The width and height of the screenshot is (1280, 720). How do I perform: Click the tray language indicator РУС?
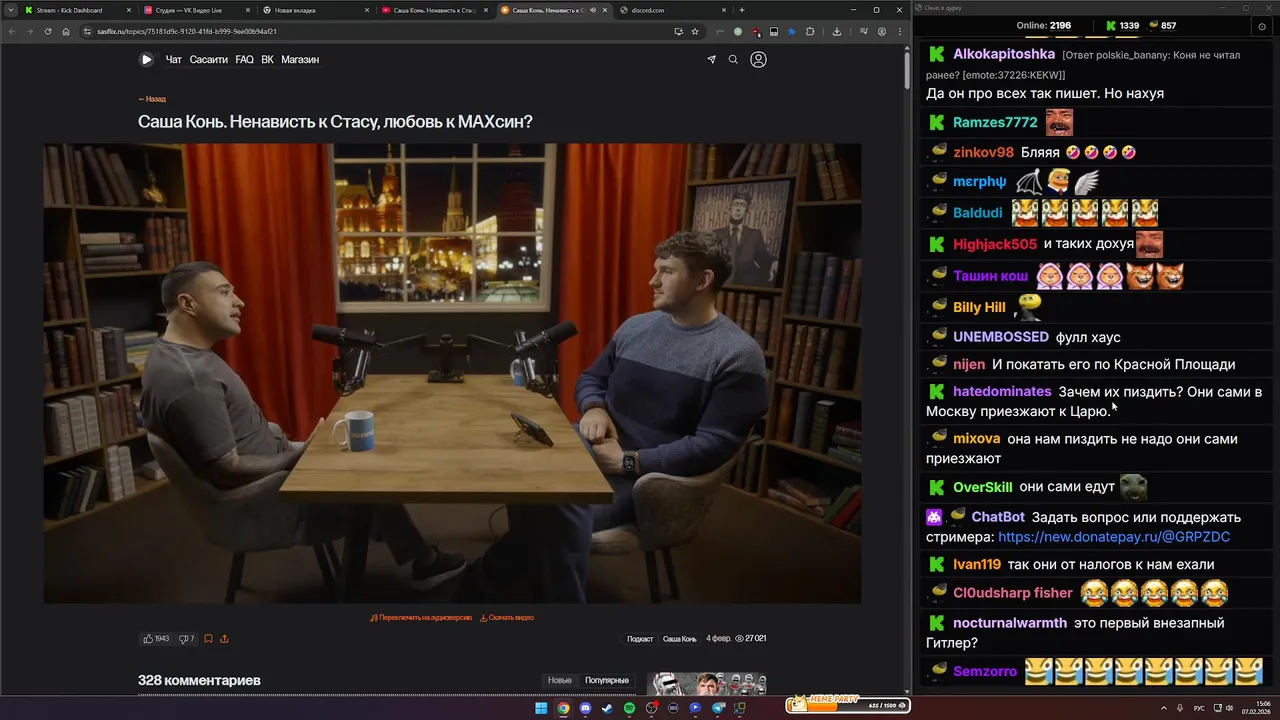tap(1199, 708)
